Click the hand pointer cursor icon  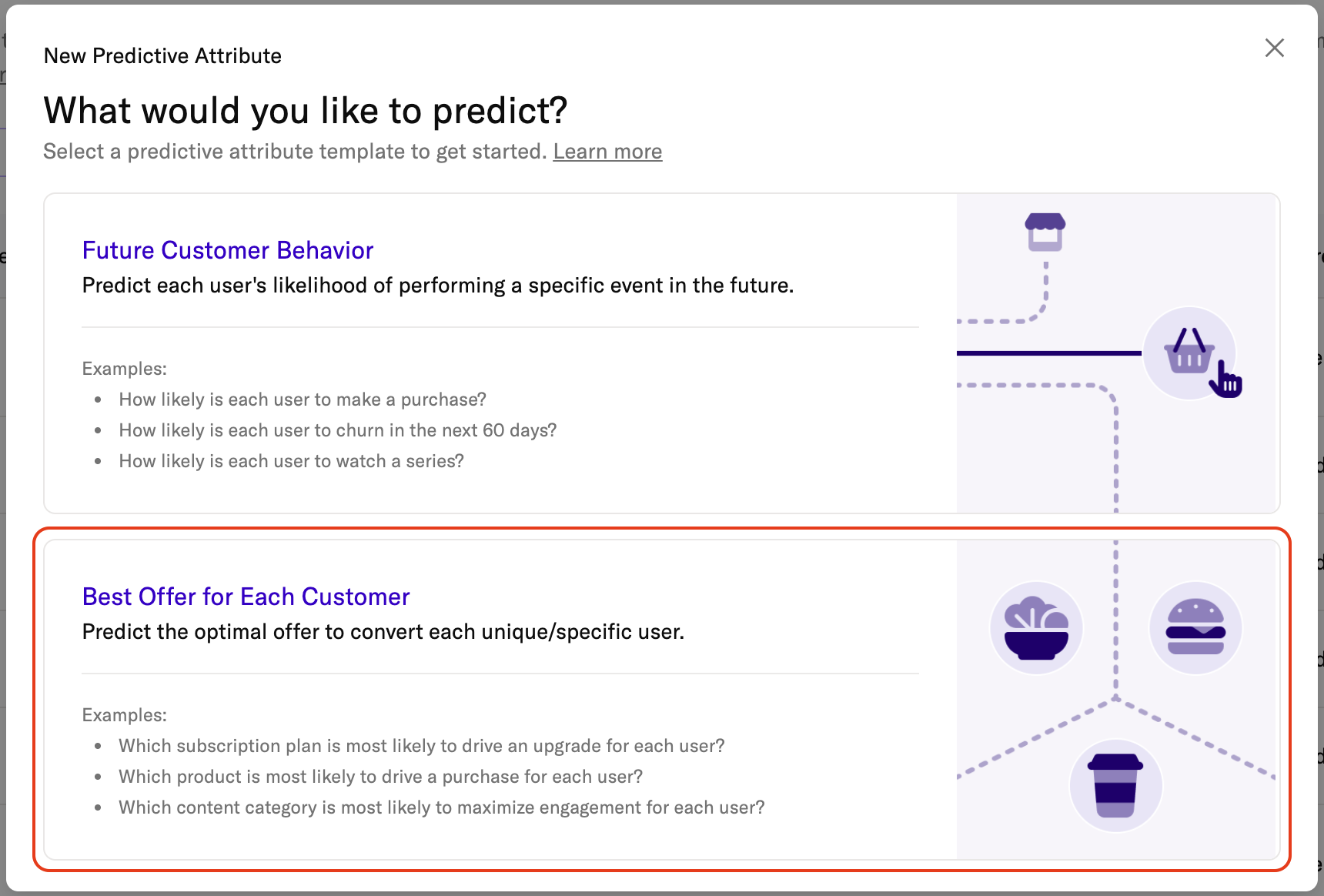click(1226, 379)
